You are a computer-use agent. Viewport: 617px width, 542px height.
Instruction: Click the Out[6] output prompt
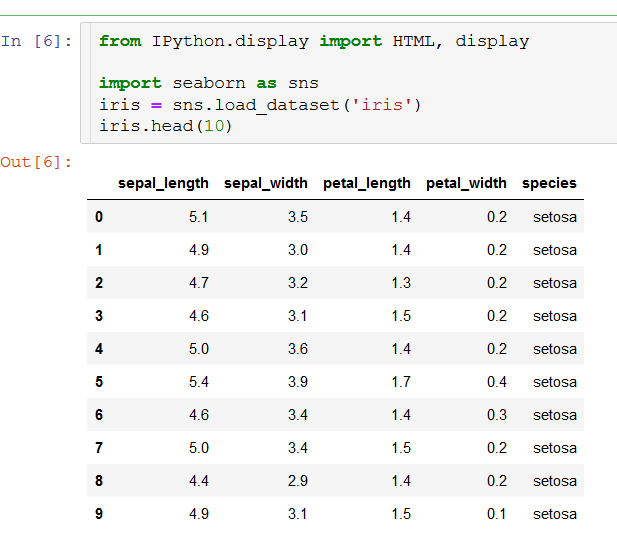(36, 162)
